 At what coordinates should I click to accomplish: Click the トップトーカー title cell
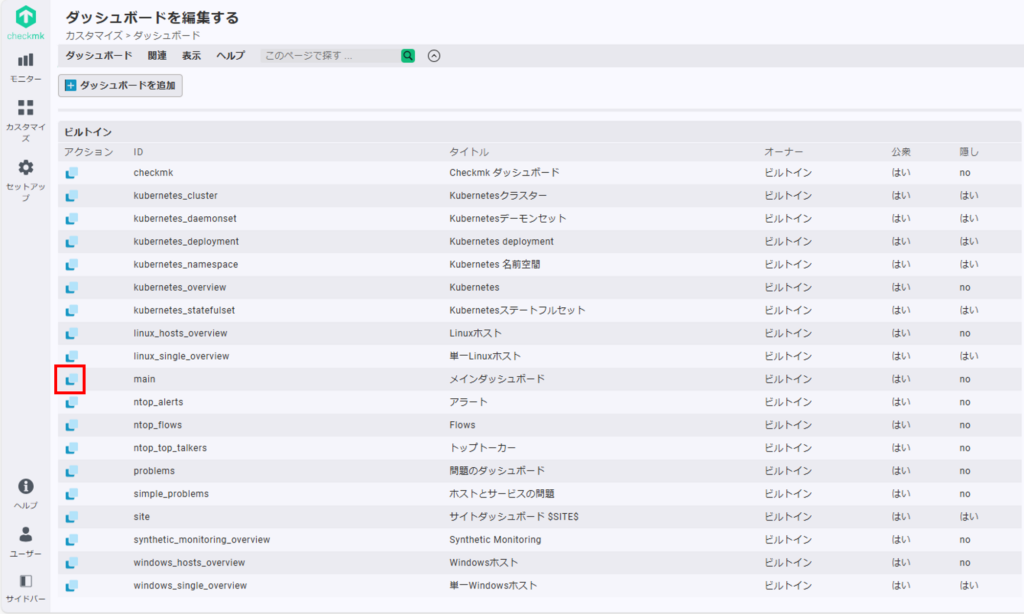click(483, 448)
